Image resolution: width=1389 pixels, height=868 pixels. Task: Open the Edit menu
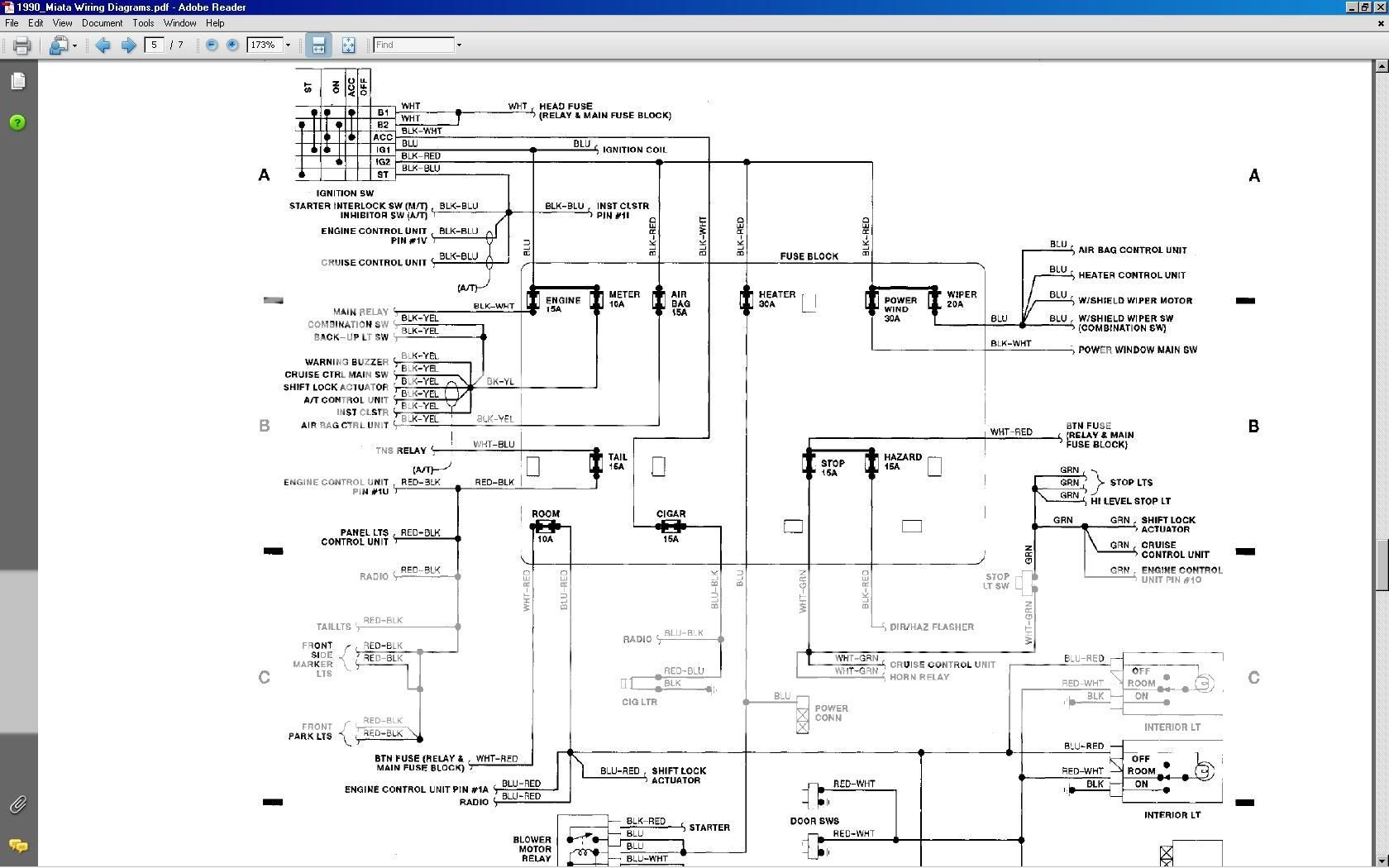pyautogui.click(x=36, y=23)
